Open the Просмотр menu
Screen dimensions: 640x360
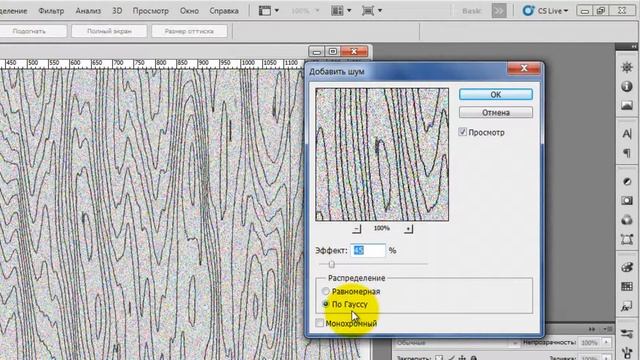(x=151, y=11)
